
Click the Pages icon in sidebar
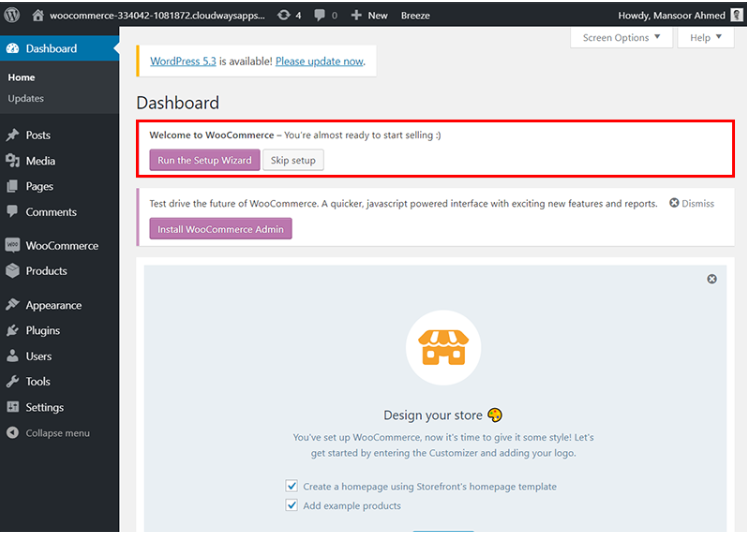pyautogui.click(x=13, y=186)
